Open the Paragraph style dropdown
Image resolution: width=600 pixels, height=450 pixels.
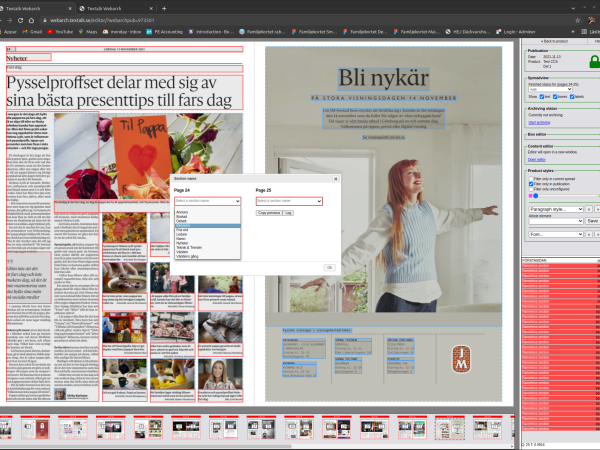click(556, 209)
